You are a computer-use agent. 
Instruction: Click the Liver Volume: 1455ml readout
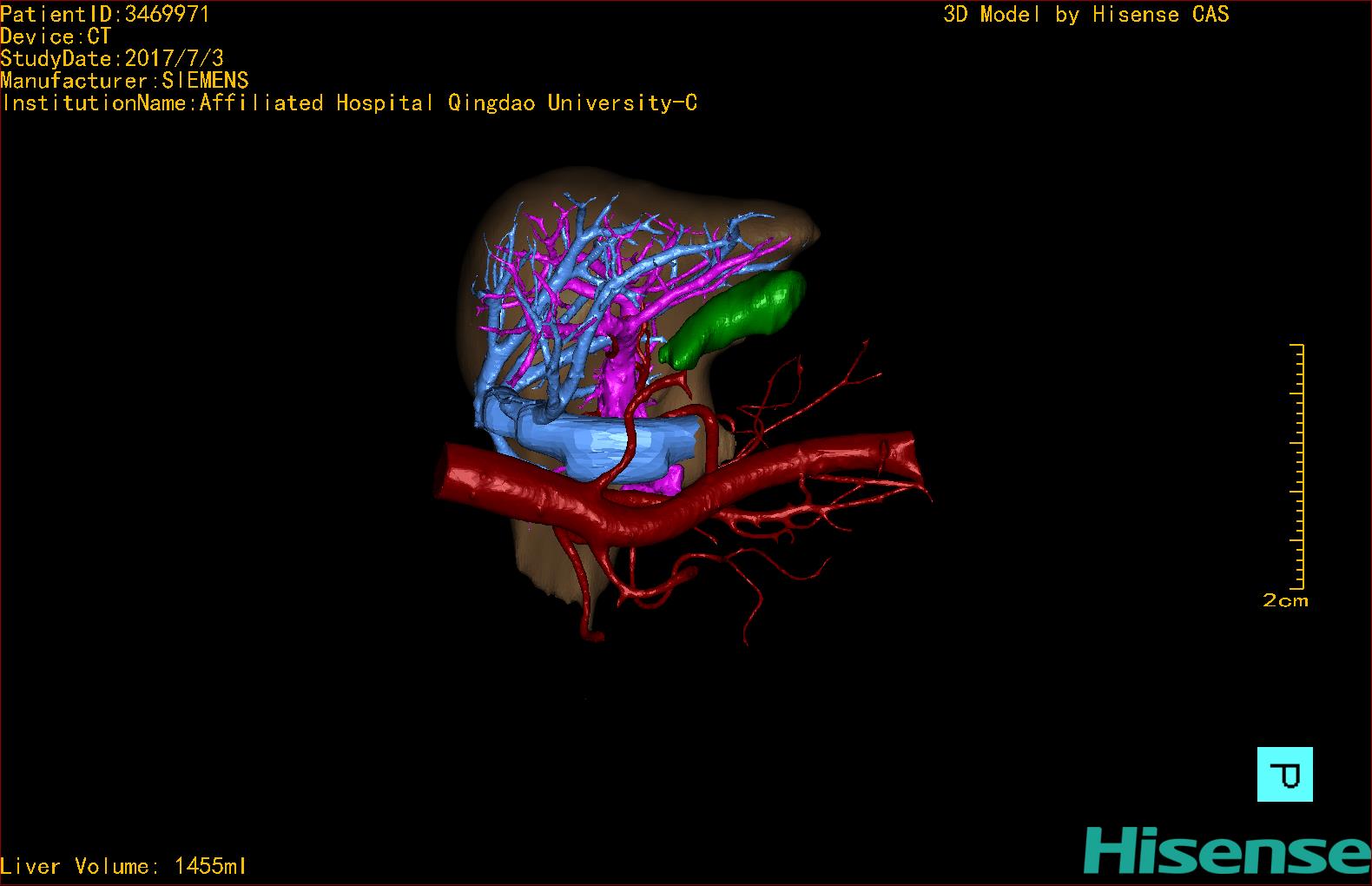(x=123, y=866)
